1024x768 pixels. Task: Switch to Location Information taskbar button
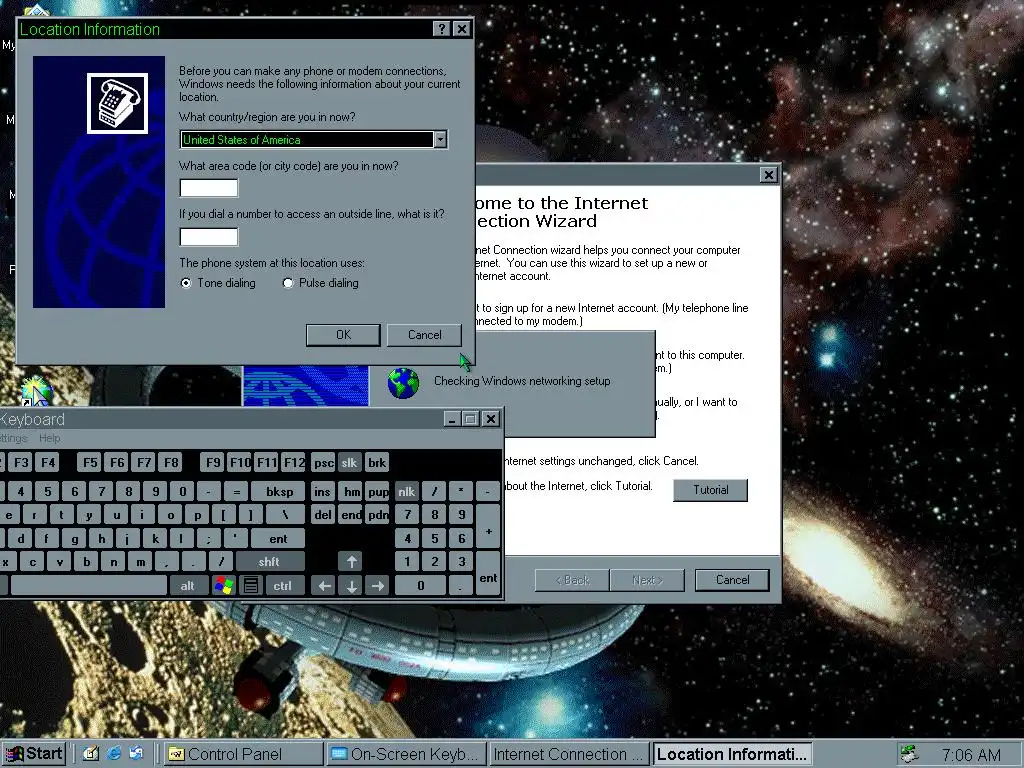731,754
